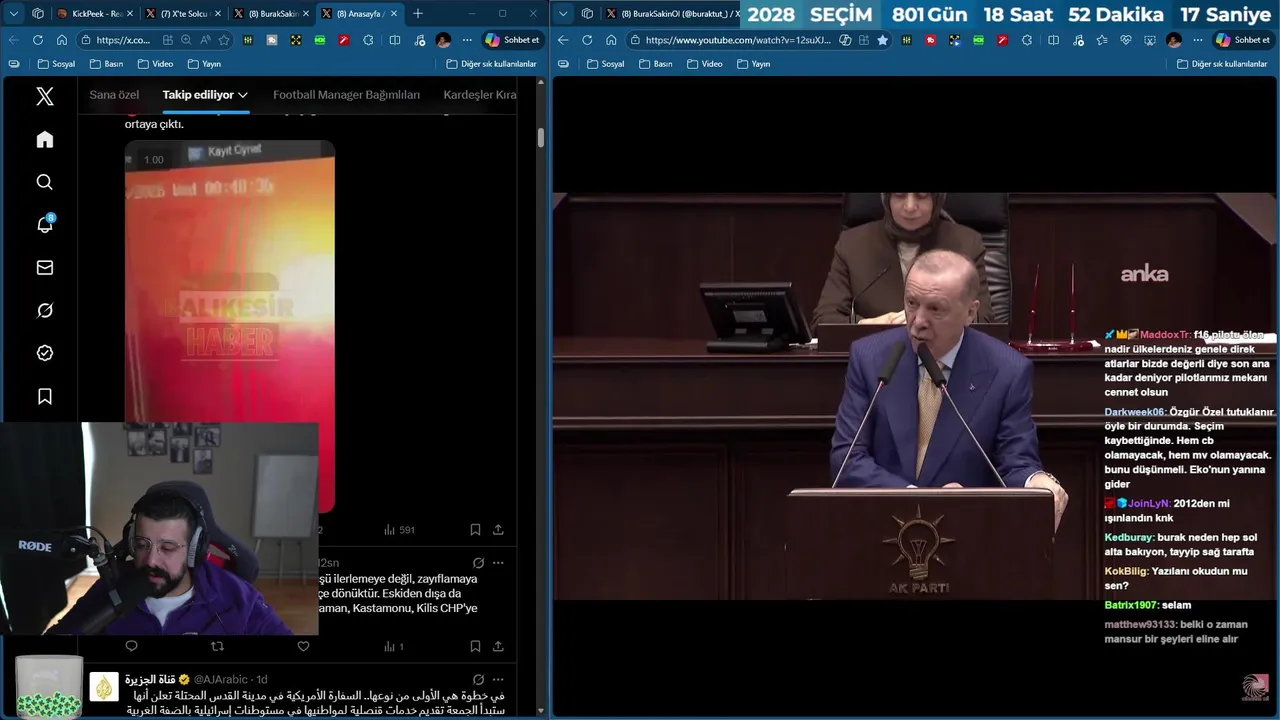Open a new tab in the left browser
This screenshot has height=720, width=1280.
pos(418,13)
